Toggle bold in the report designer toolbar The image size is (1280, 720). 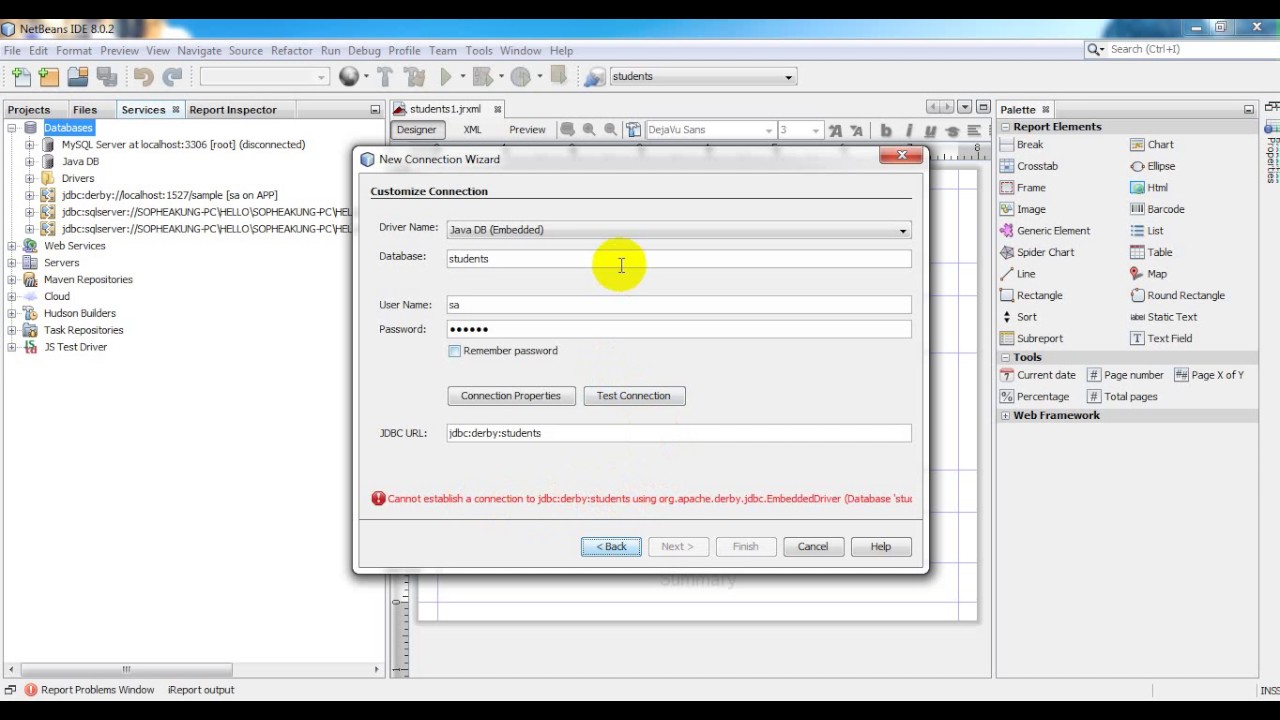pyautogui.click(x=886, y=130)
